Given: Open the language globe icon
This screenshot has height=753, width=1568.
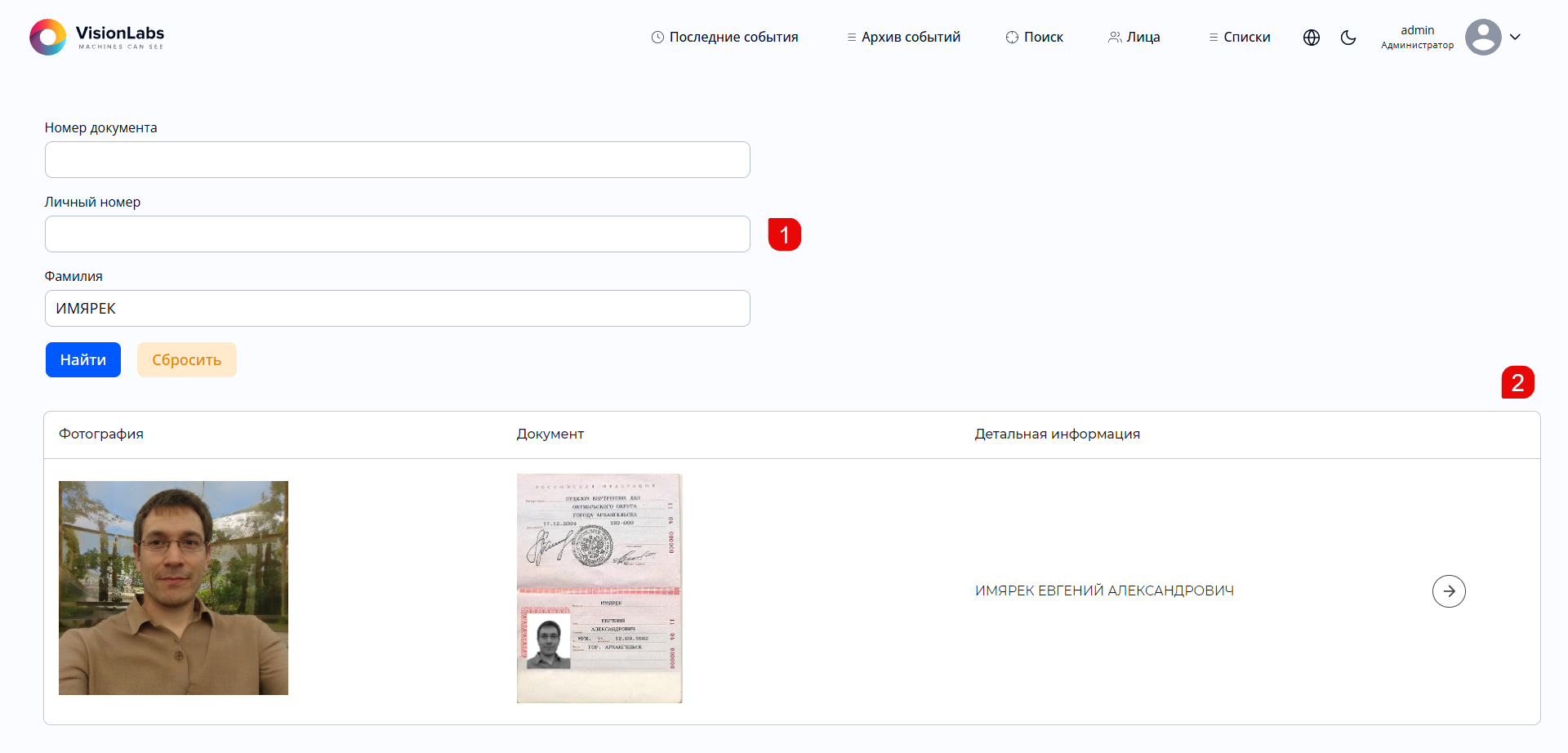Looking at the screenshot, I should pos(1312,38).
